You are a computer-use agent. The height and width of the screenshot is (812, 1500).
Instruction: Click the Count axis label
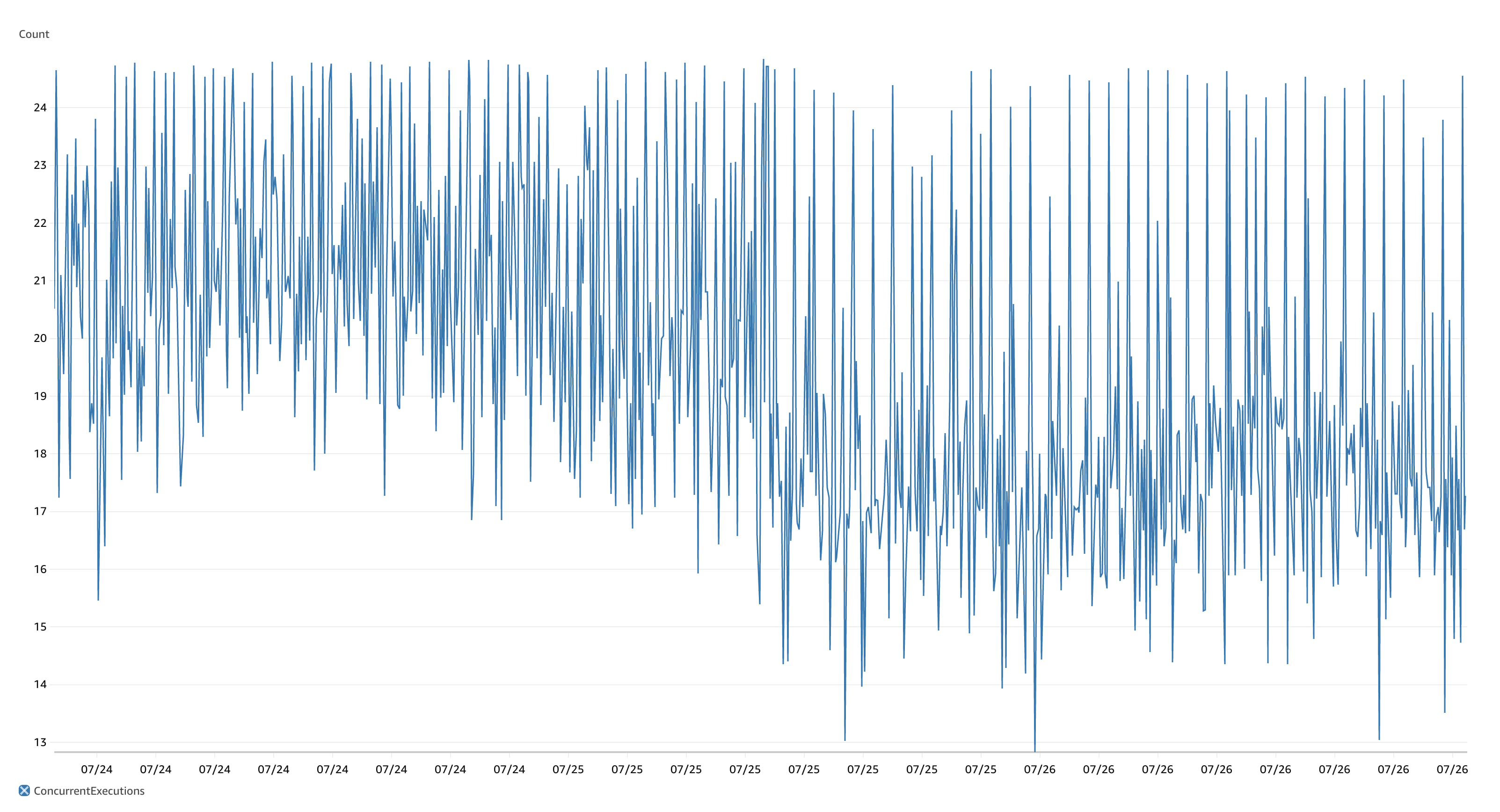tap(33, 34)
